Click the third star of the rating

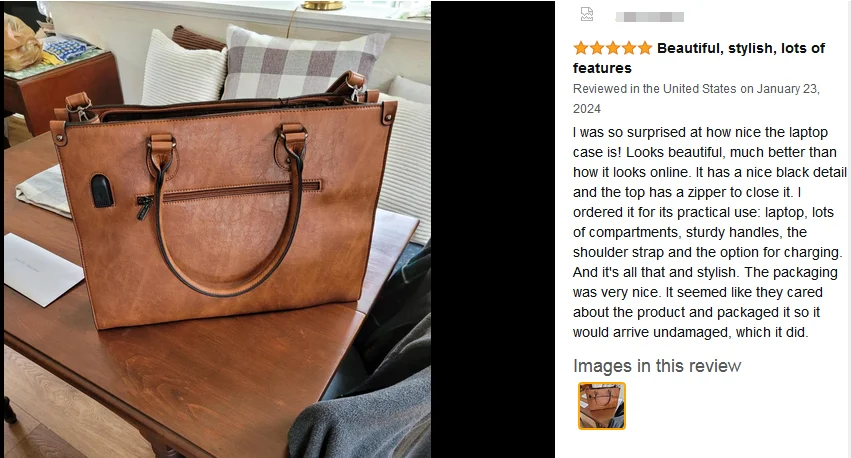(x=613, y=48)
